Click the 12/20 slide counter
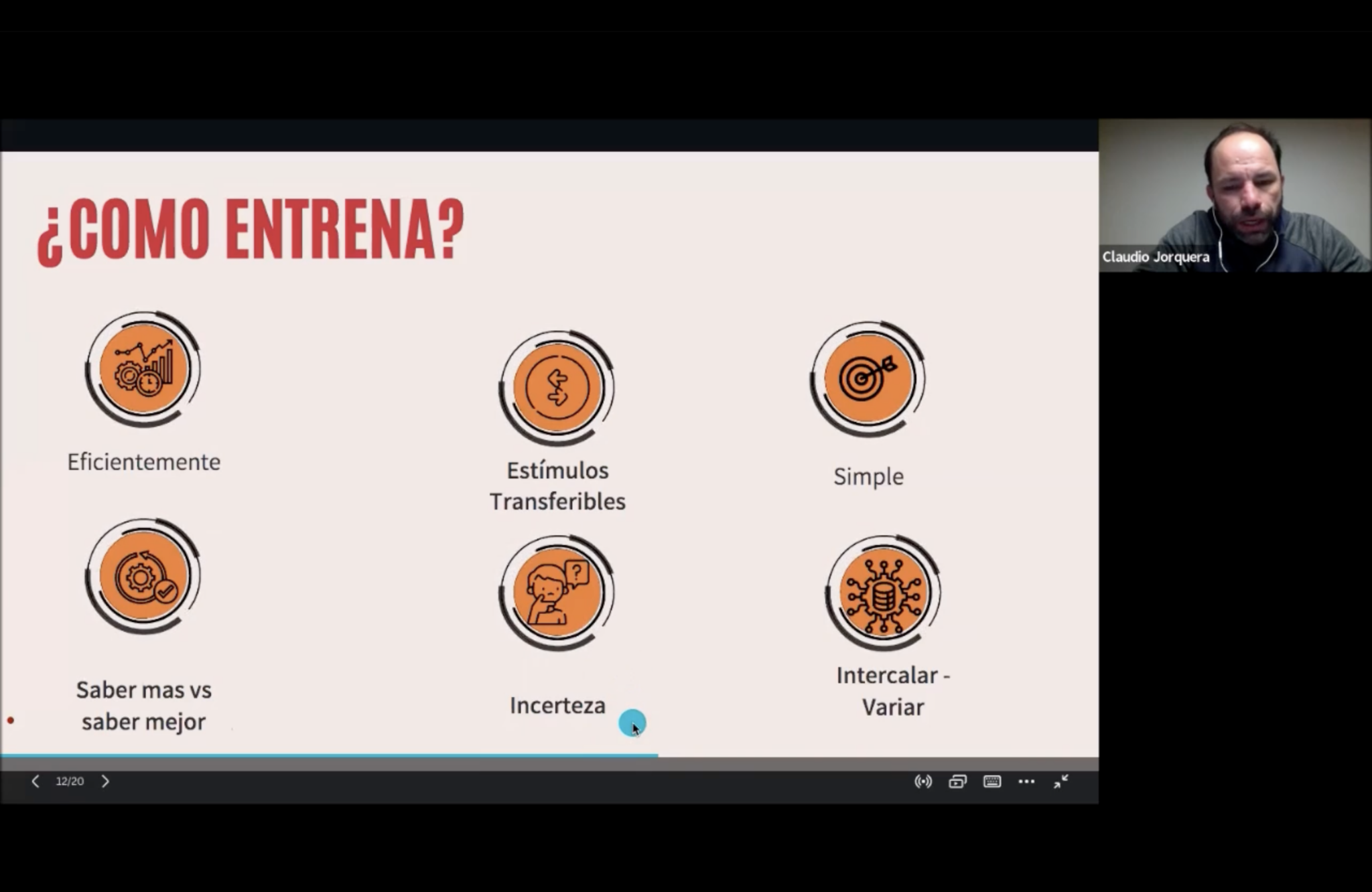 [70, 781]
